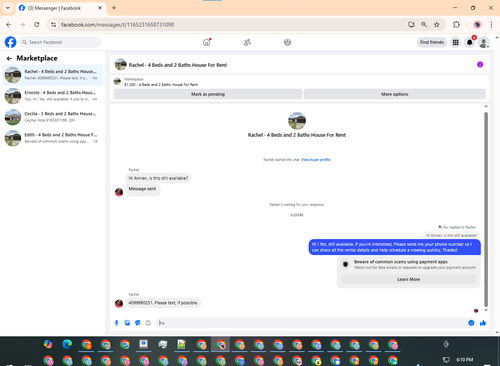Reload the page with the refresh icon
Screen dimensions: 500x366
coord(37,25)
